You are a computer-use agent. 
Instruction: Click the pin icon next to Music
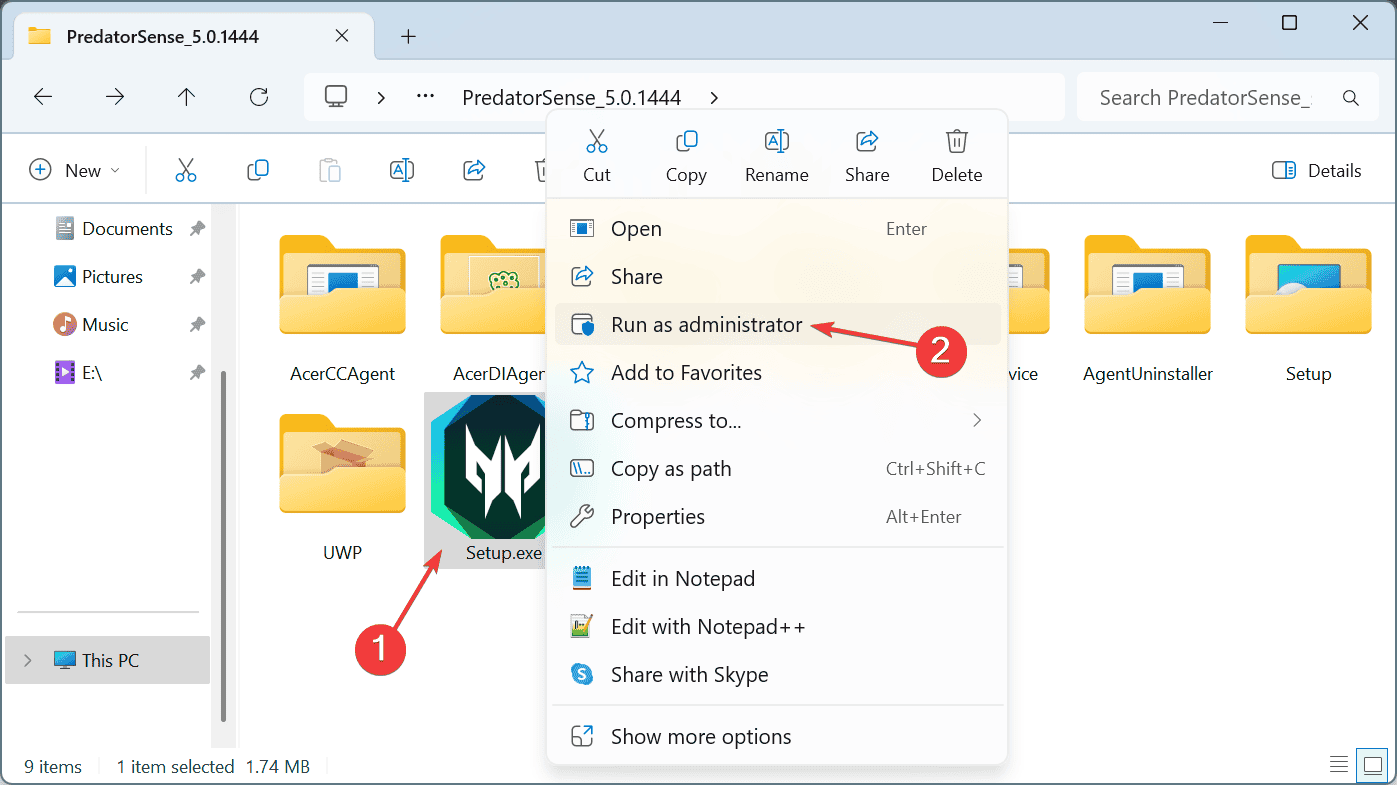coord(197,325)
